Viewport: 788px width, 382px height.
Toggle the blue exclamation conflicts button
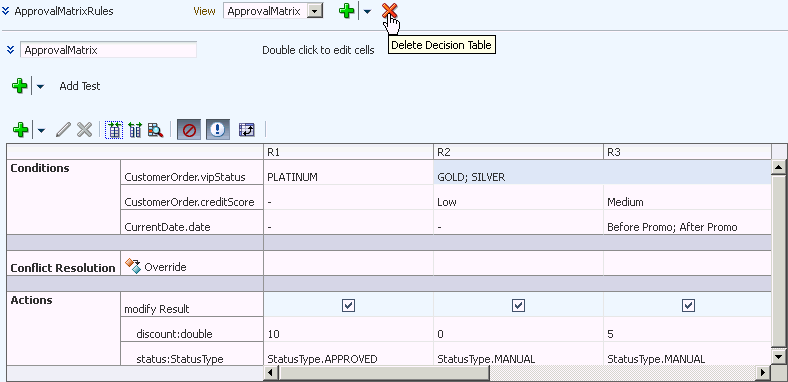tap(218, 131)
